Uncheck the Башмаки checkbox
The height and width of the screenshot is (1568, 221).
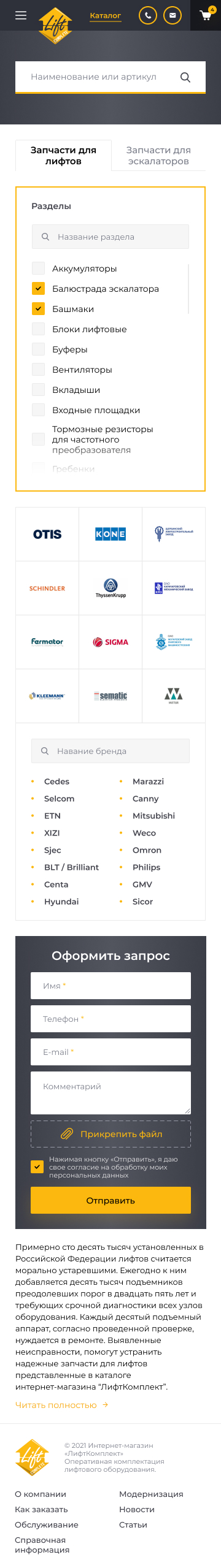tap(38, 308)
